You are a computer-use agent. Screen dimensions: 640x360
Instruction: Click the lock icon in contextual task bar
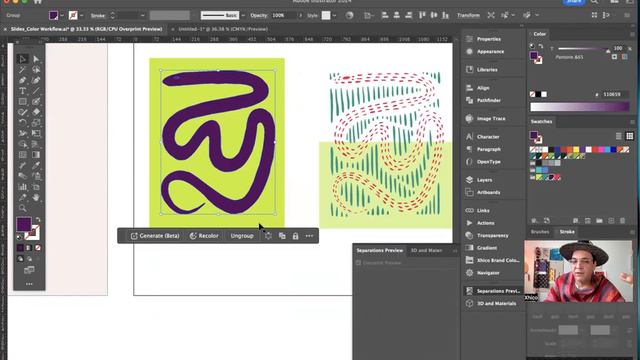[x=295, y=236]
